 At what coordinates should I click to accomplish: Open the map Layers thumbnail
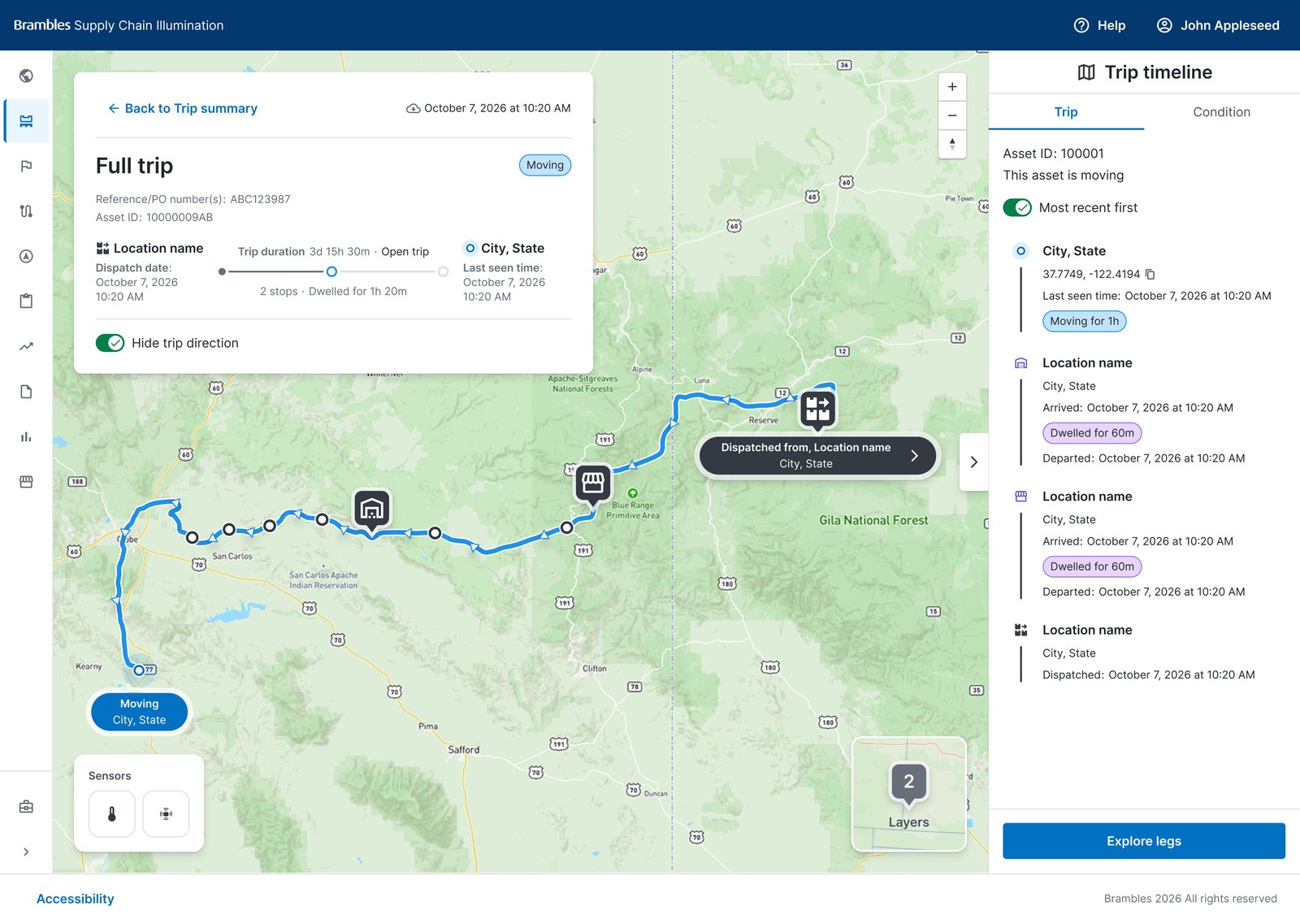coord(908,794)
